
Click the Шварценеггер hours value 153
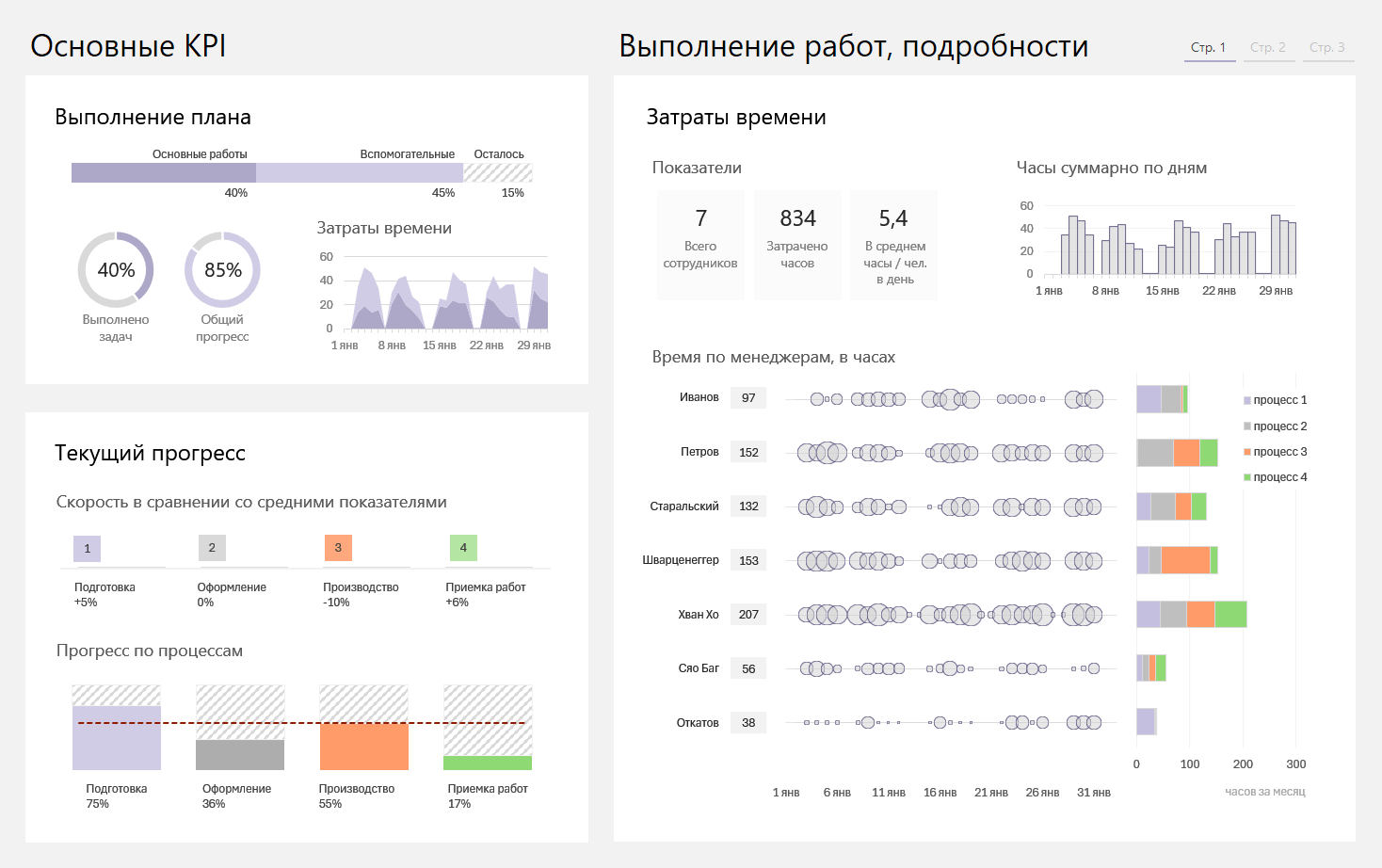748,561
